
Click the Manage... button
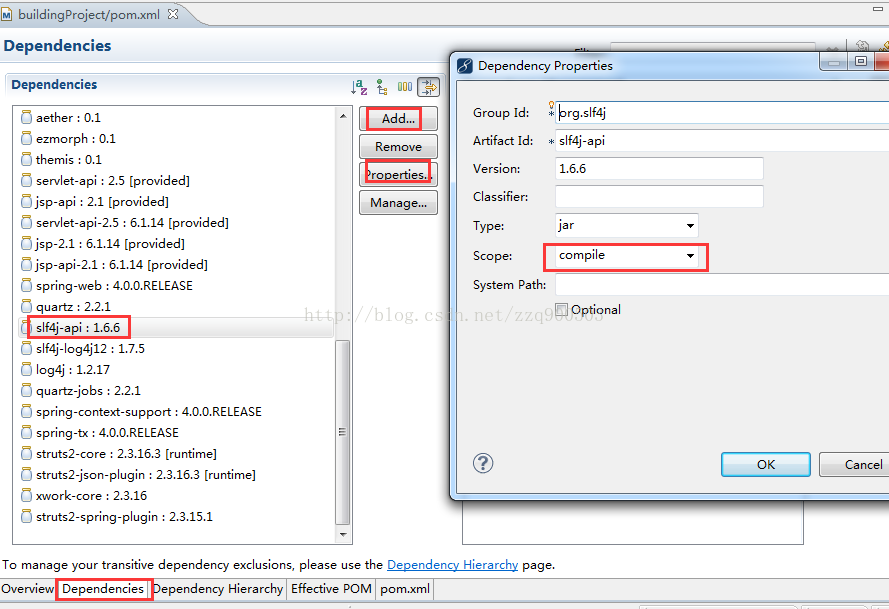pyautogui.click(x=398, y=202)
